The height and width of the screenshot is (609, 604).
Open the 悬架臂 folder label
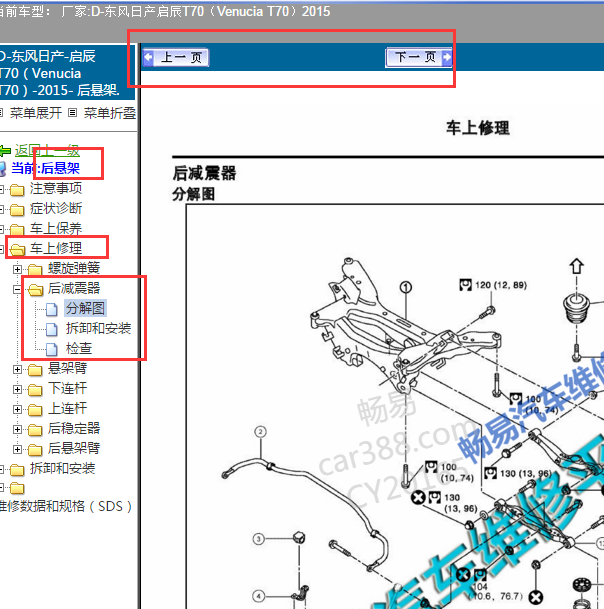pos(67,368)
